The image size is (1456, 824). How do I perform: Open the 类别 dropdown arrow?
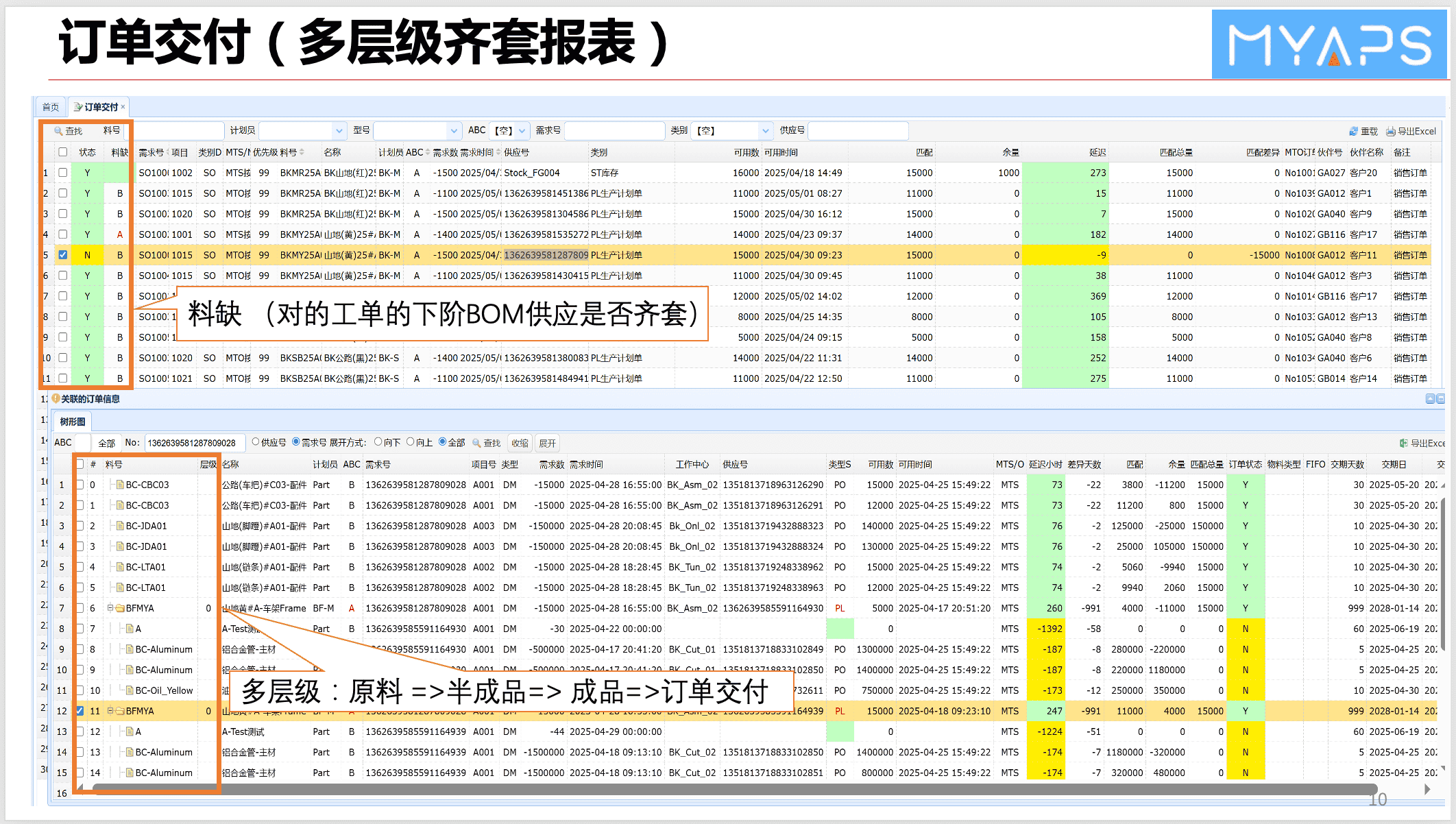765,130
